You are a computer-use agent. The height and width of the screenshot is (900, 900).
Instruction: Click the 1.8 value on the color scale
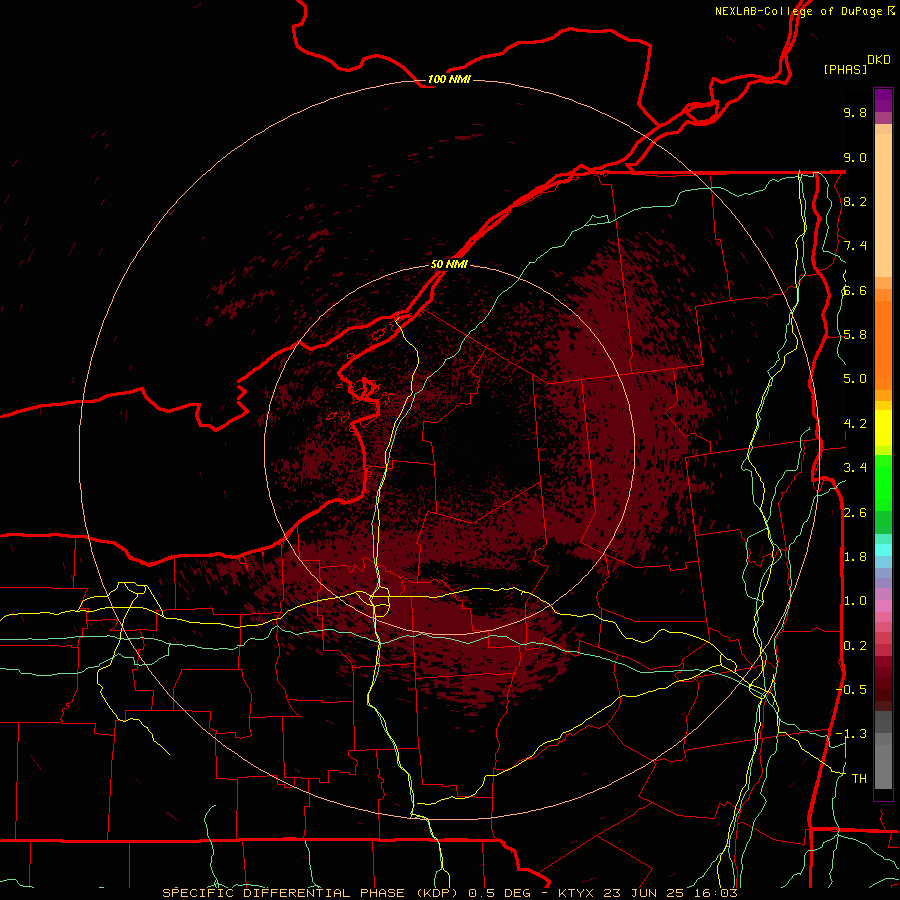855,557
